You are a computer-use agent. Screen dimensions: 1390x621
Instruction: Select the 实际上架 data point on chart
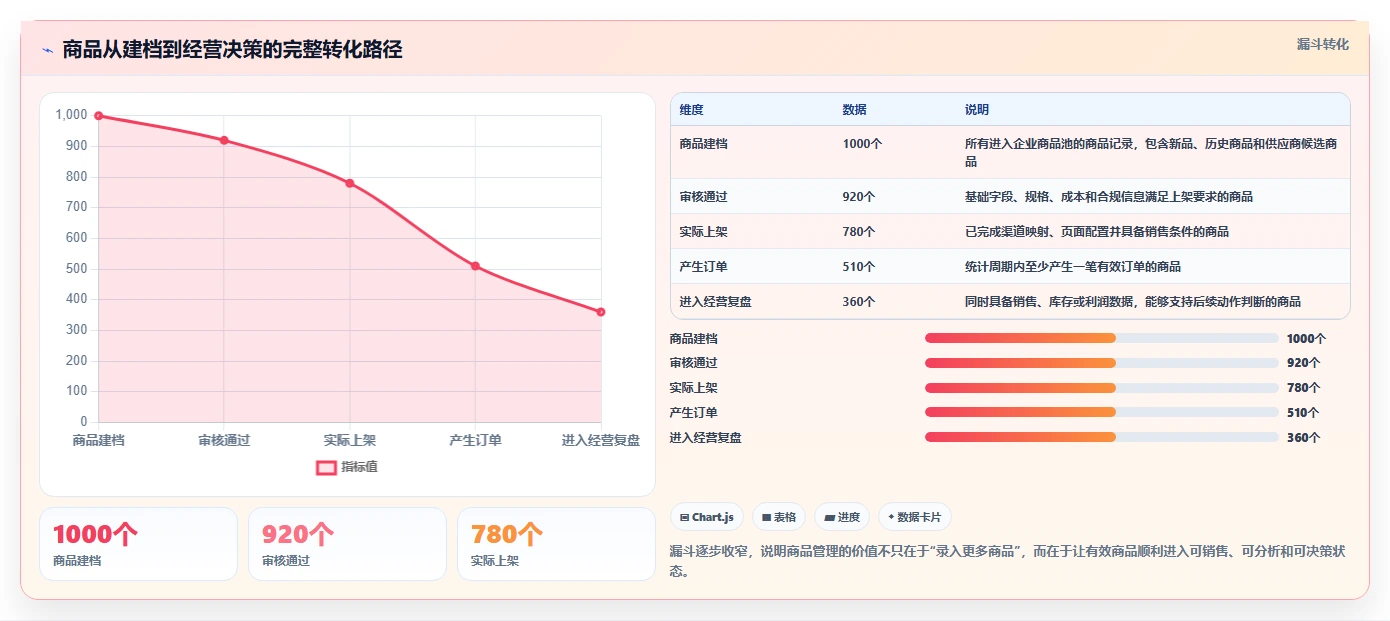(350, 183)
